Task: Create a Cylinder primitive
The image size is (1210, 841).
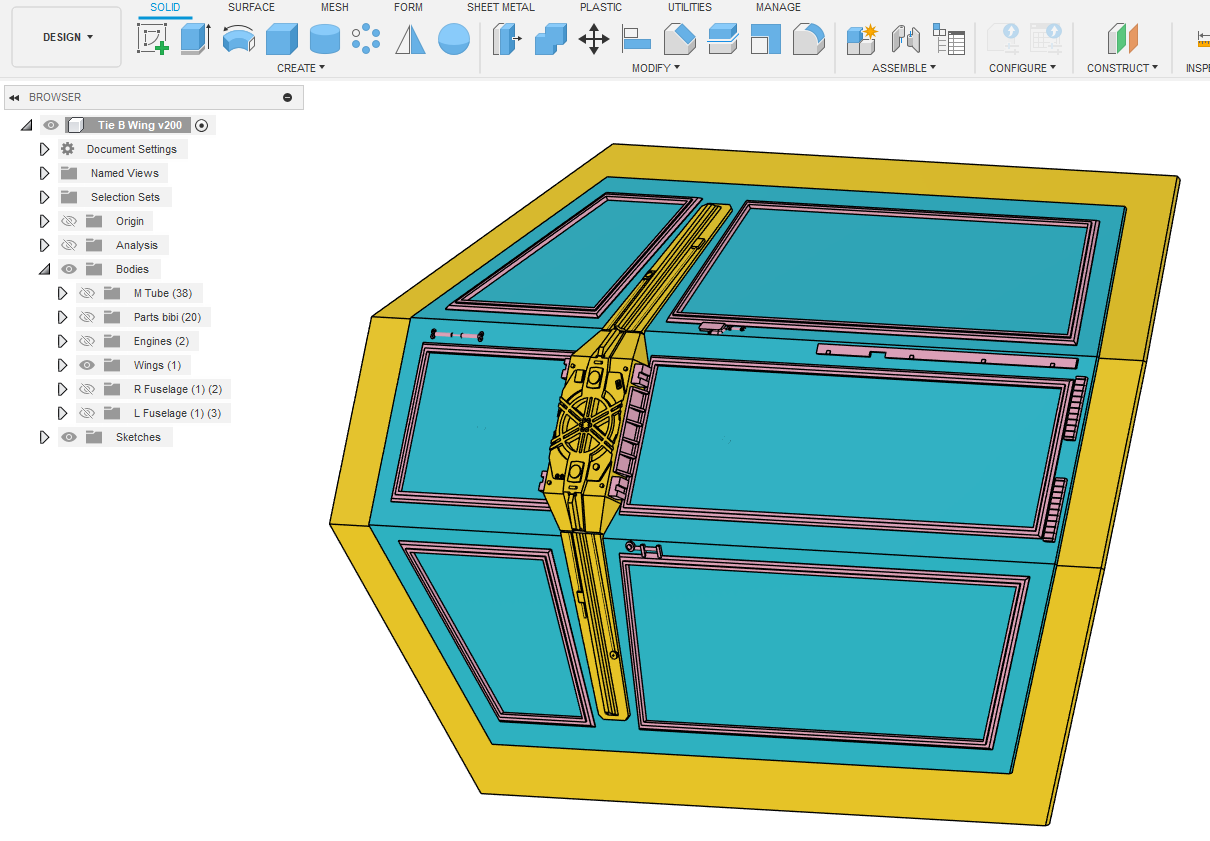Action: click(325, 39)
